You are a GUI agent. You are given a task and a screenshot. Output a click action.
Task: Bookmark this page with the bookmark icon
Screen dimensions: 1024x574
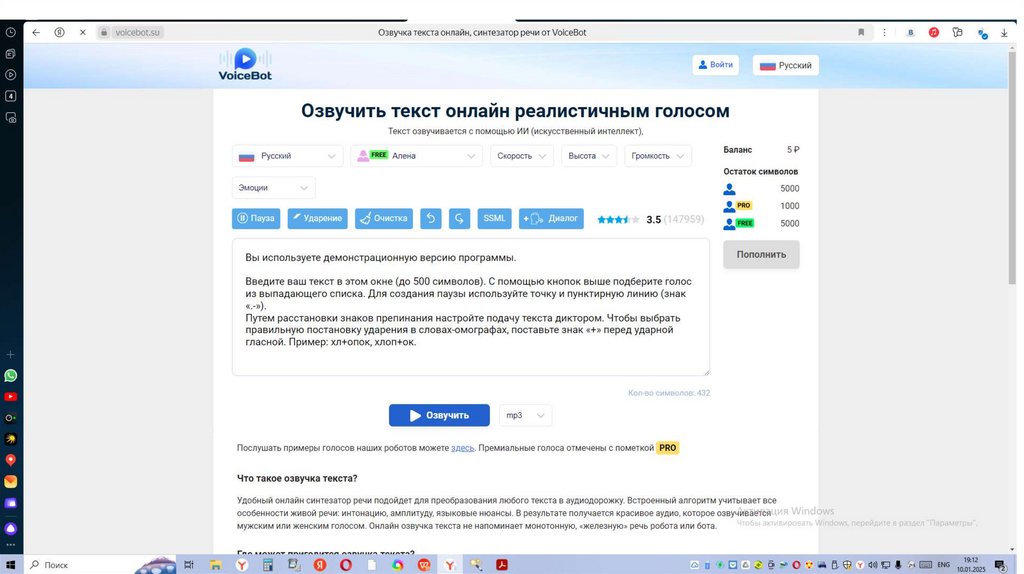tap(861, 32)
